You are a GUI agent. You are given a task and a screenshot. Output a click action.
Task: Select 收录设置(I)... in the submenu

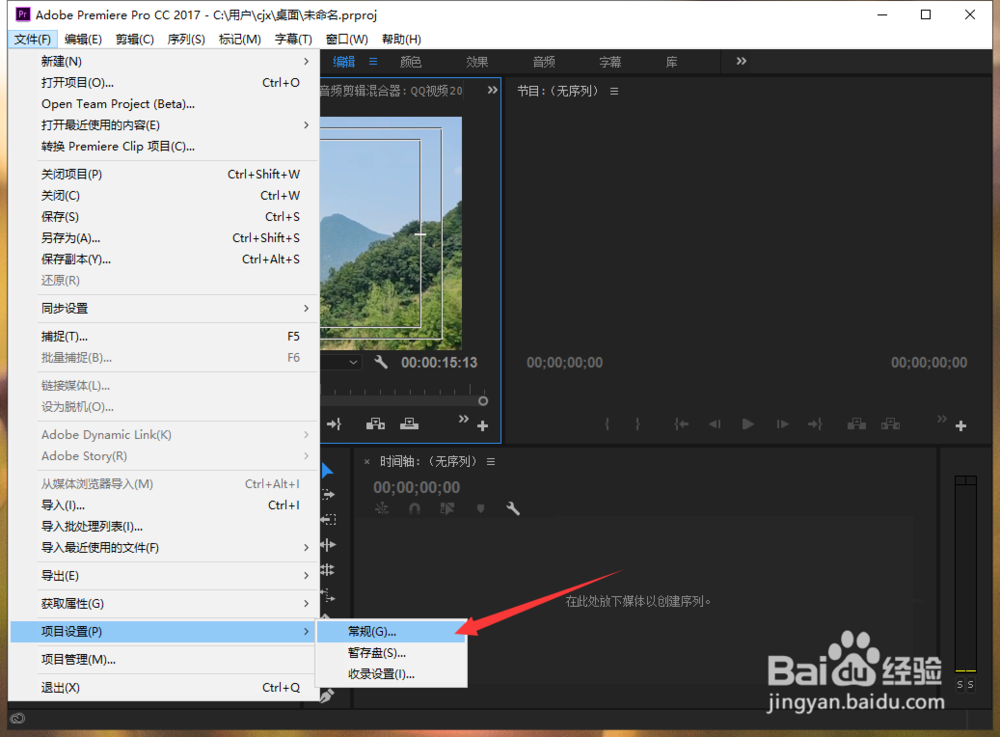[x=392, y=674]
